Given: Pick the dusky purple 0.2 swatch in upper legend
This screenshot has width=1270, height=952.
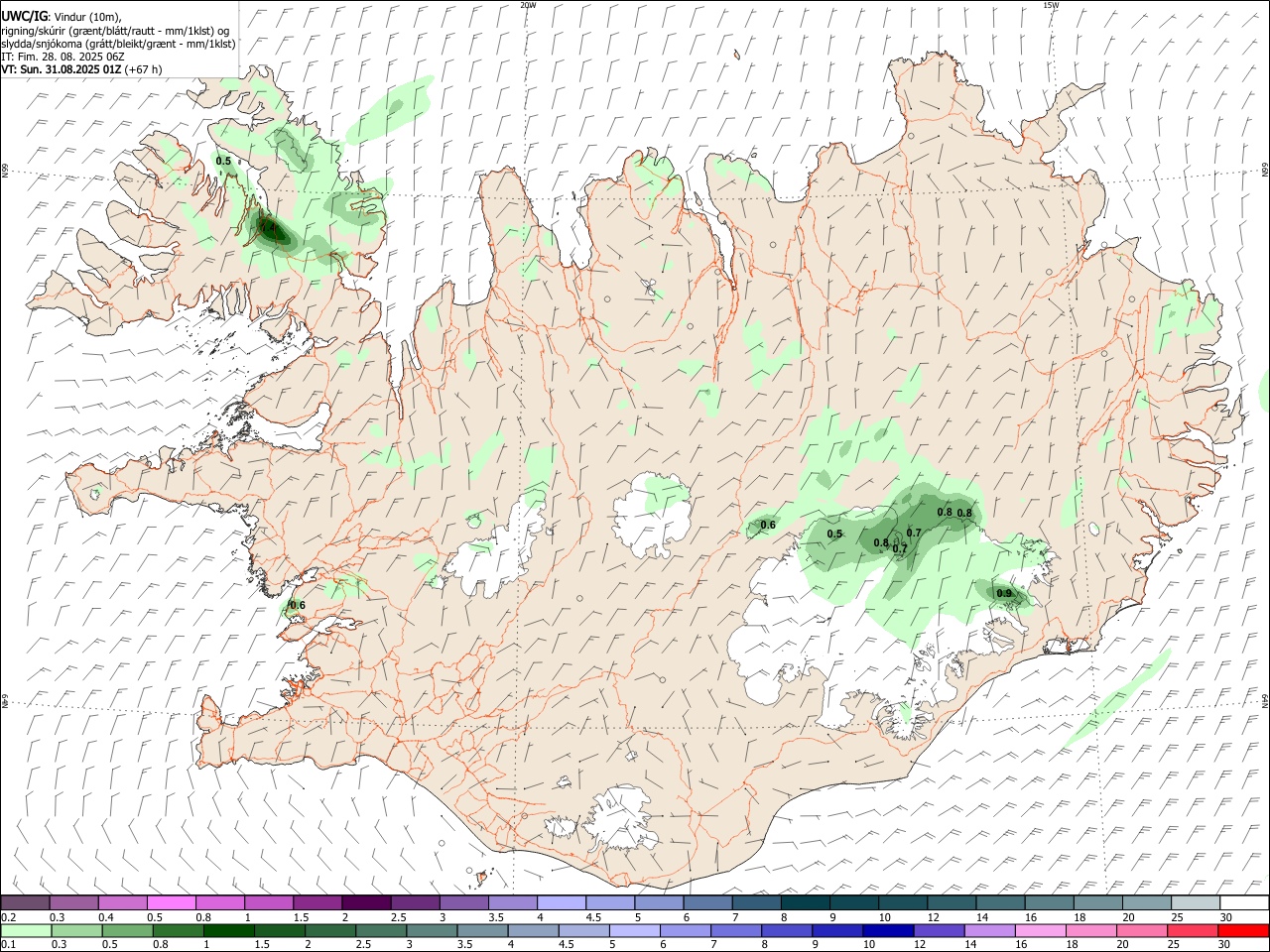Looking at the screenshot, I should point(25,903).
